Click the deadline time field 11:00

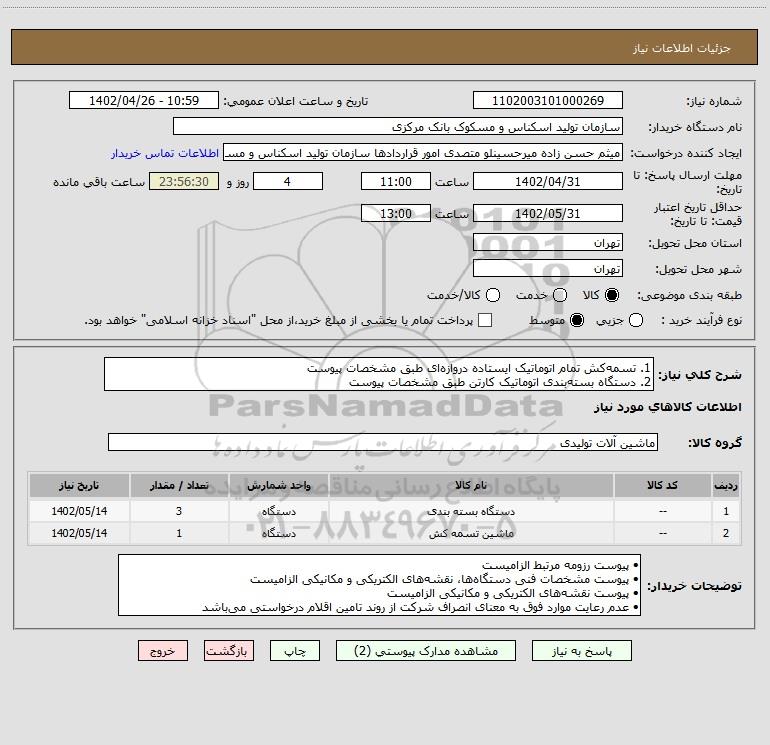tap(396, 181)
